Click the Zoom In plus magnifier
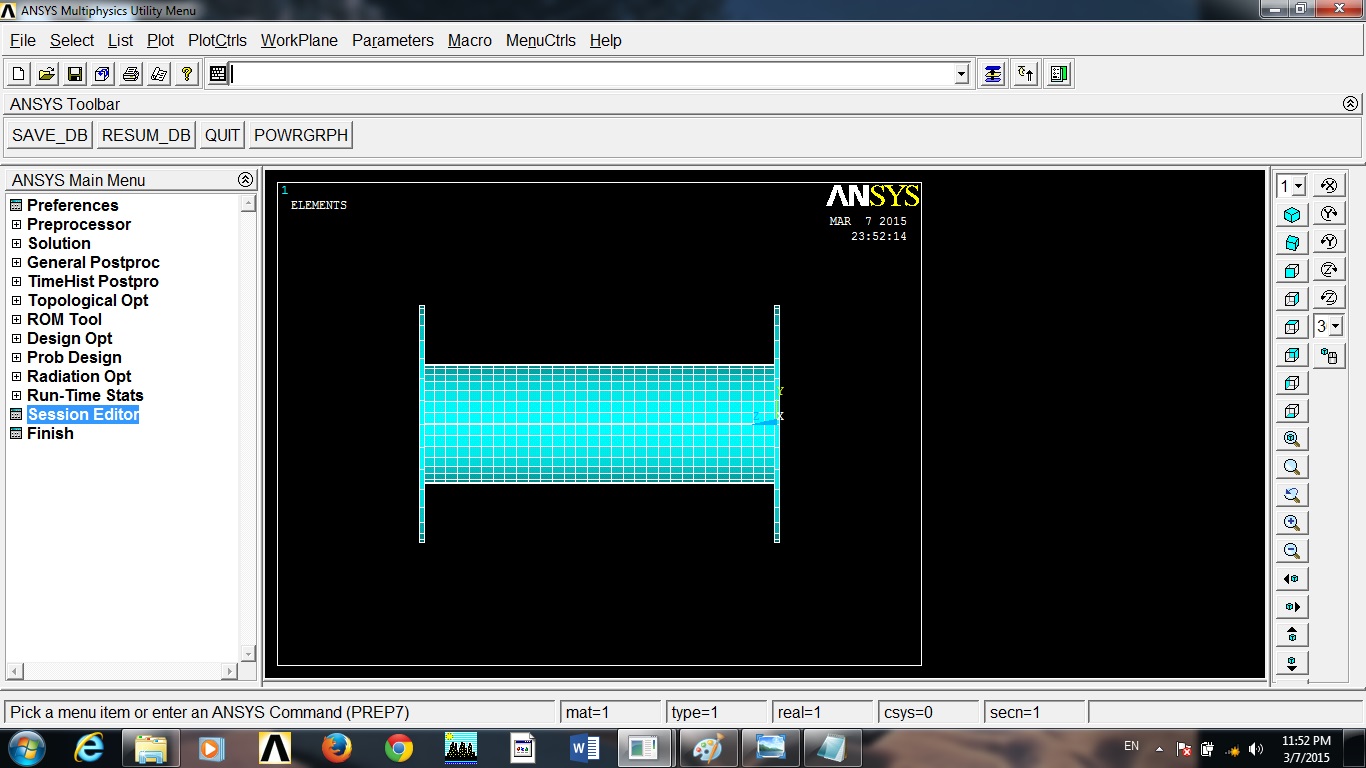The height and width of the screenshot is (768, 1366). pos(1292,523)
